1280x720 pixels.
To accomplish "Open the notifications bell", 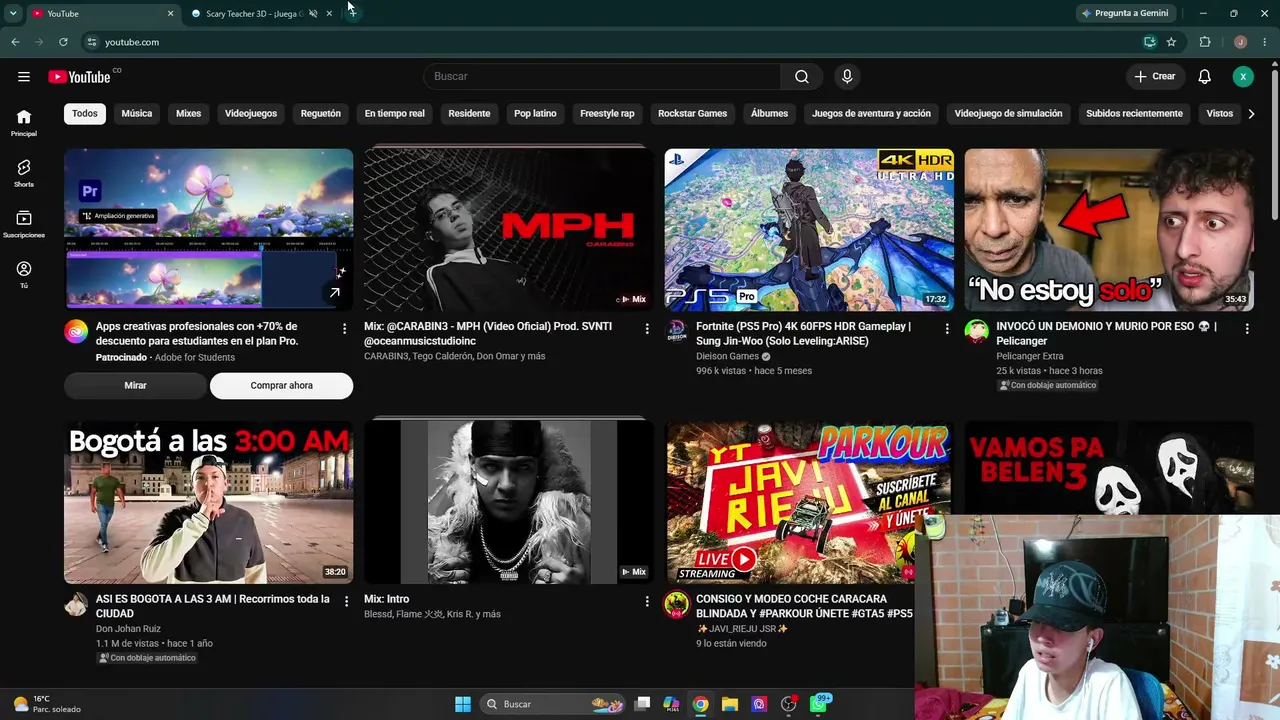I will coord(1205,77).
